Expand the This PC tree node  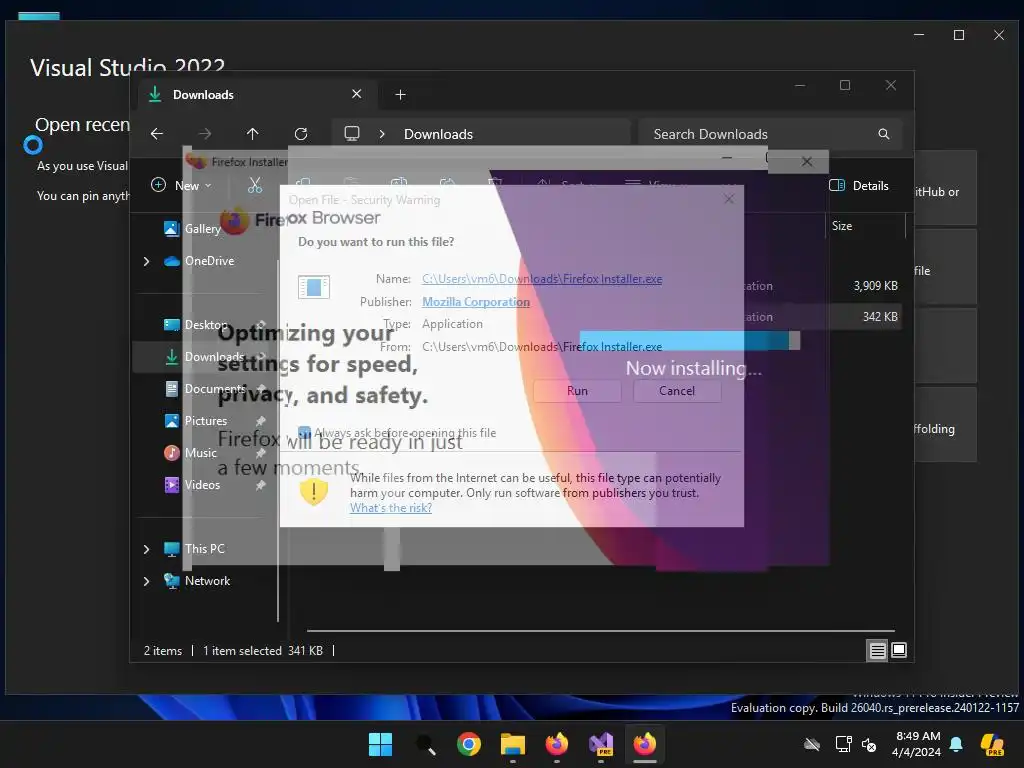pos(146,549)
